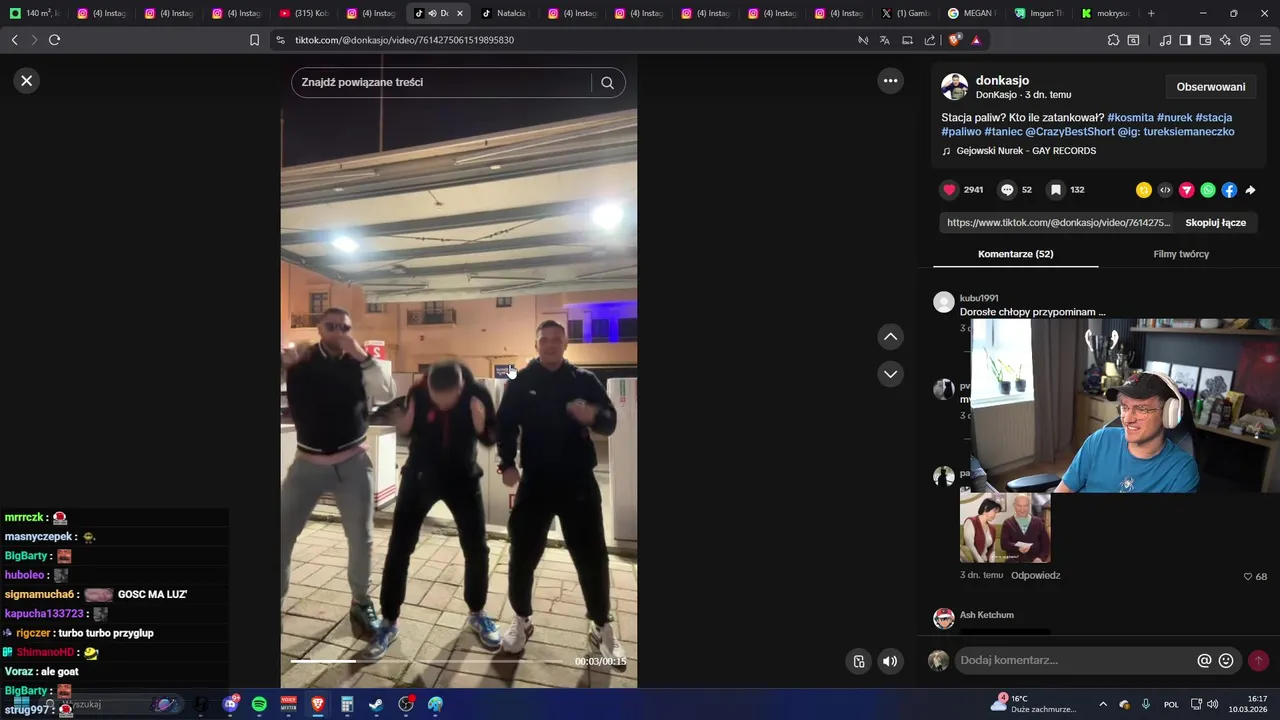Toggle video sound with speaker icon
Image resolution: width=1280 pixels, height=720 pixels.
coord(890,661)
